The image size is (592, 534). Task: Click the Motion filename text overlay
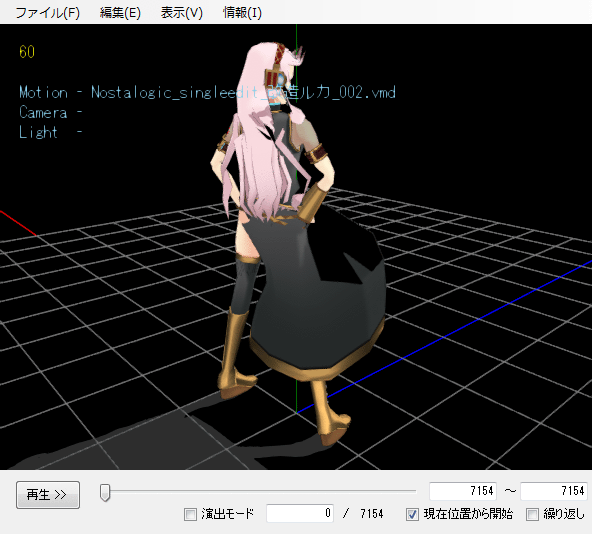click(207, 93)
